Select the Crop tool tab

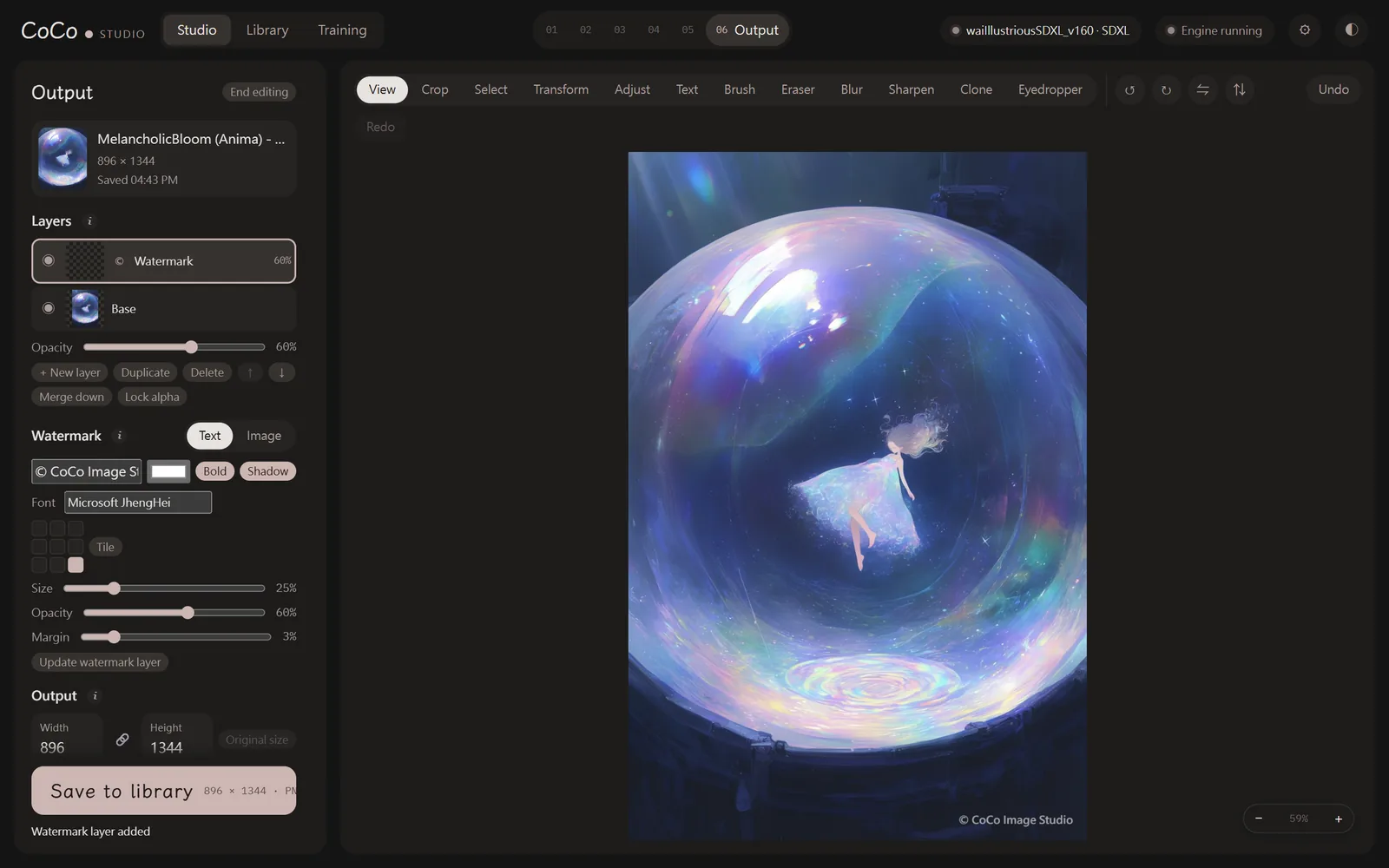click(x=435, y=89)
